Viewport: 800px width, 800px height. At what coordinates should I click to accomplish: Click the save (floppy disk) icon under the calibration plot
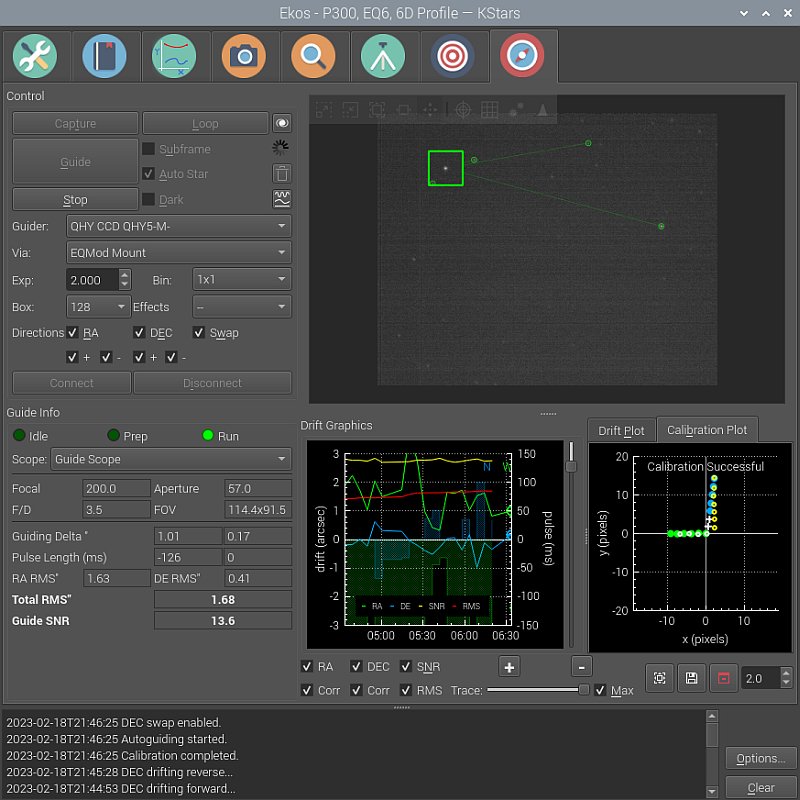tap(691, 678)
